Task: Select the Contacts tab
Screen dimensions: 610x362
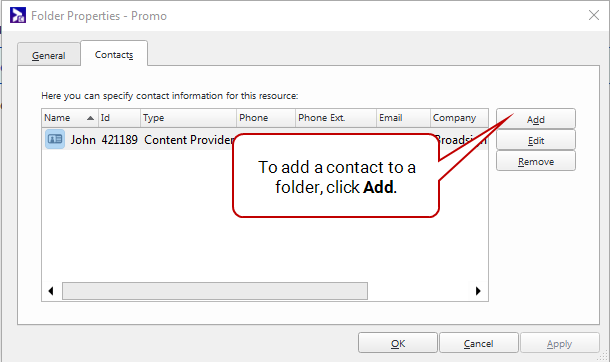Action: point(114,54)
